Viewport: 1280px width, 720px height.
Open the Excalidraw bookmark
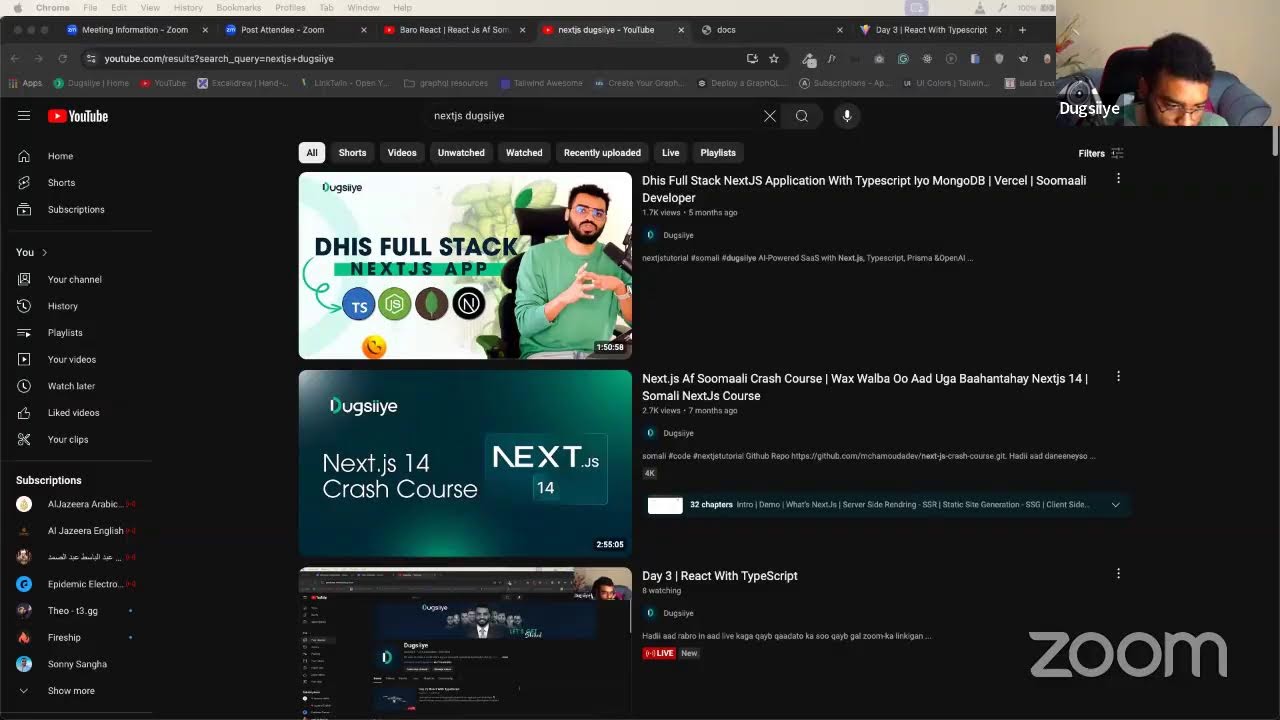(243, 83)
